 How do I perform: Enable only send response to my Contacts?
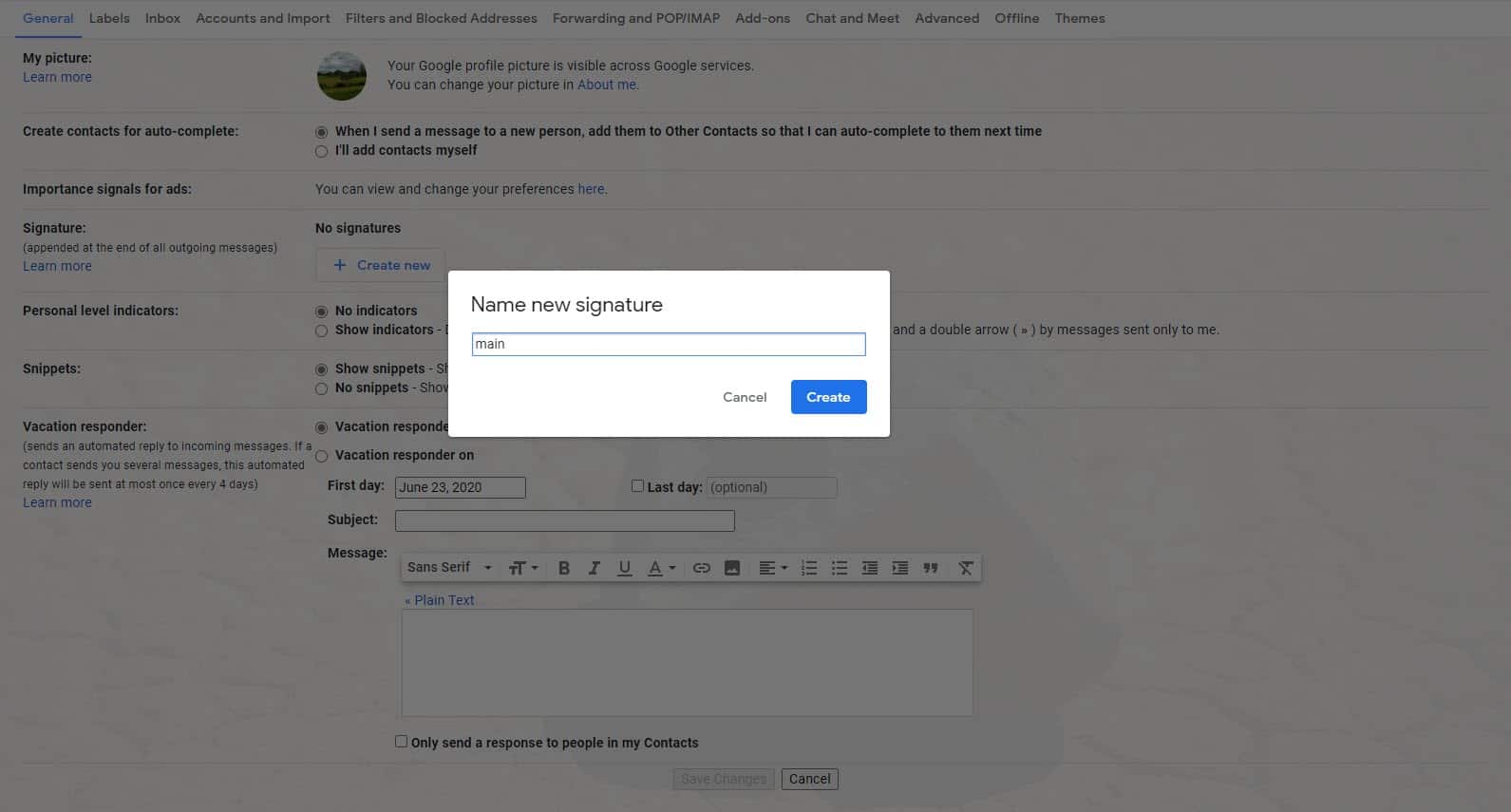pyautogui.click(x=401, y=741)
